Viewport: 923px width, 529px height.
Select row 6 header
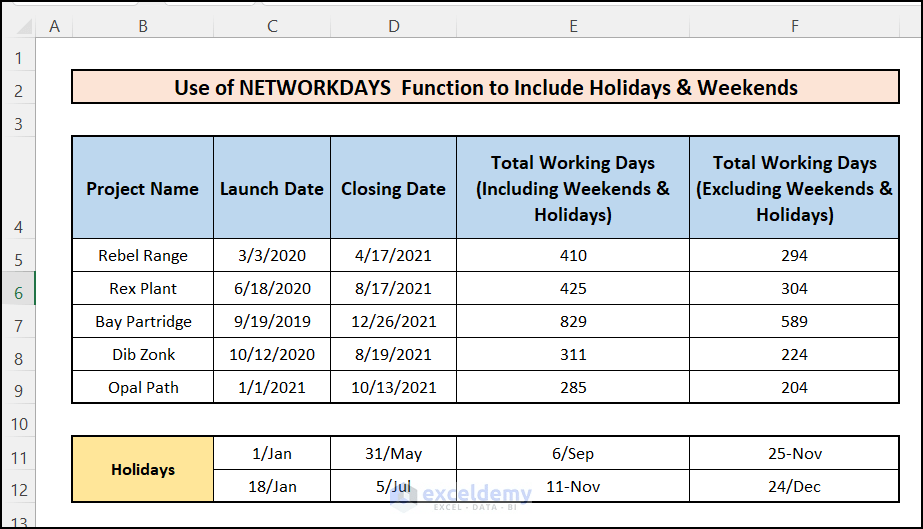coord(18,288)
